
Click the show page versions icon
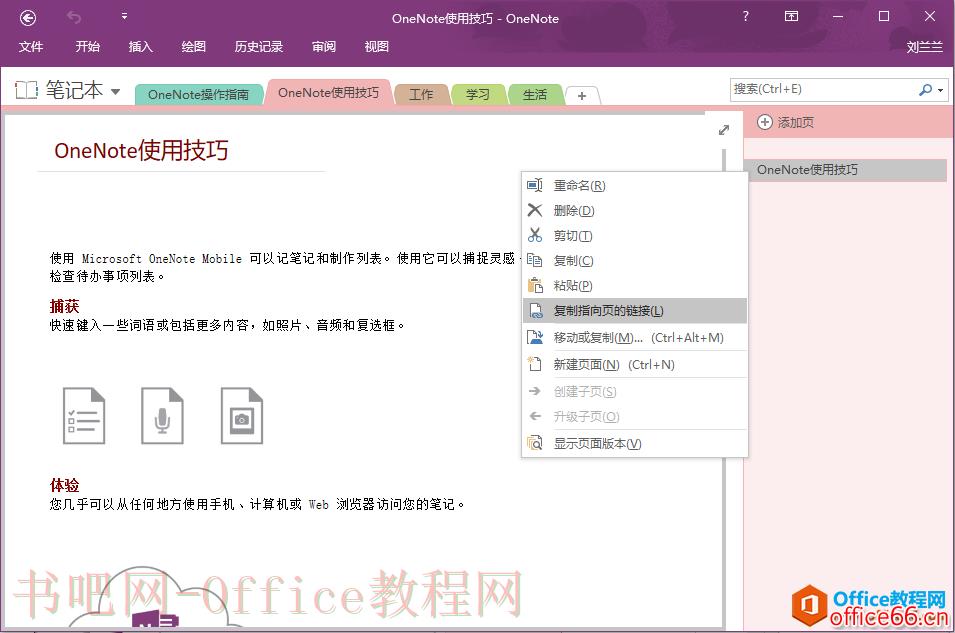(535, 443)
